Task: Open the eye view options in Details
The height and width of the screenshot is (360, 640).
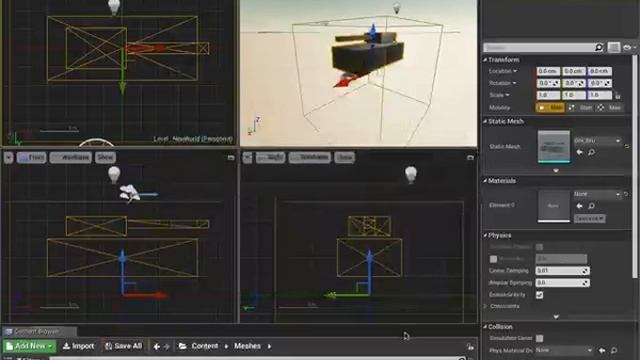Action: 628,48
